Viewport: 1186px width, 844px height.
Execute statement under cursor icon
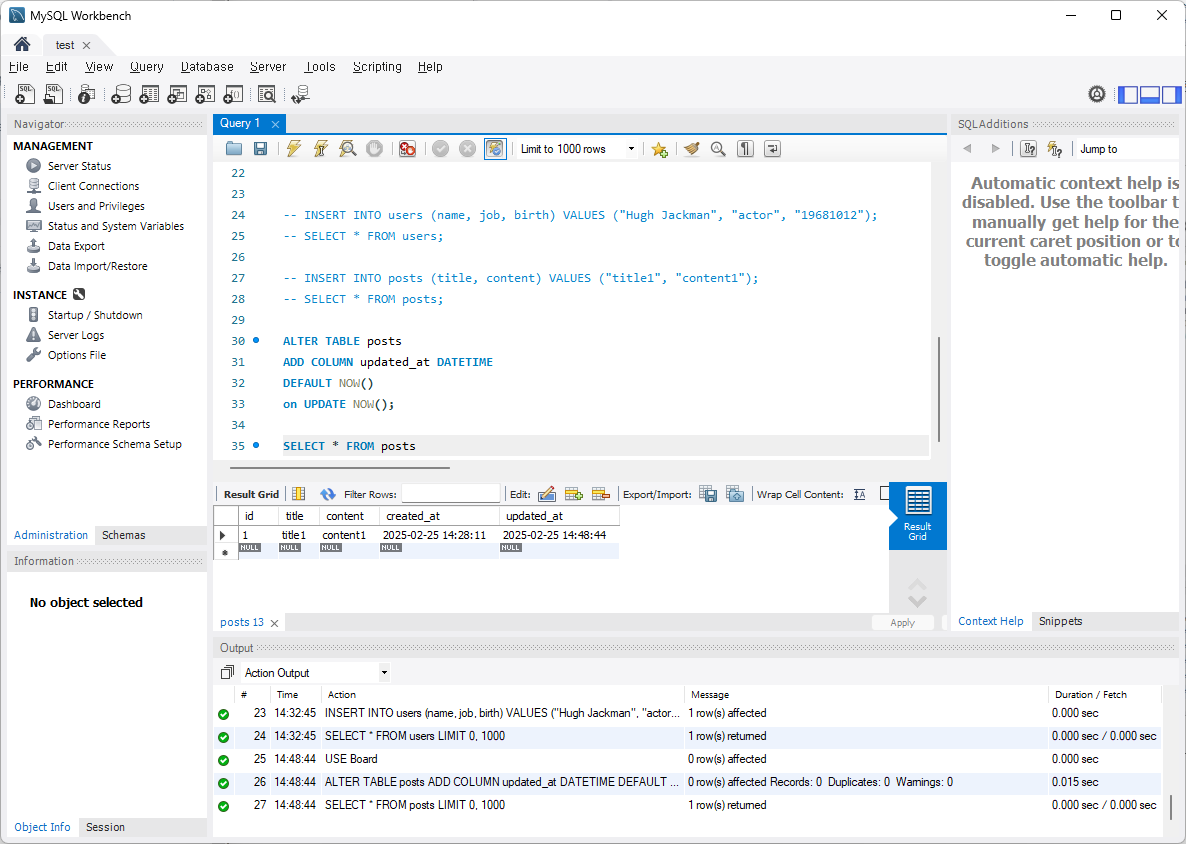pyautogui.click(x=321, y=149)
